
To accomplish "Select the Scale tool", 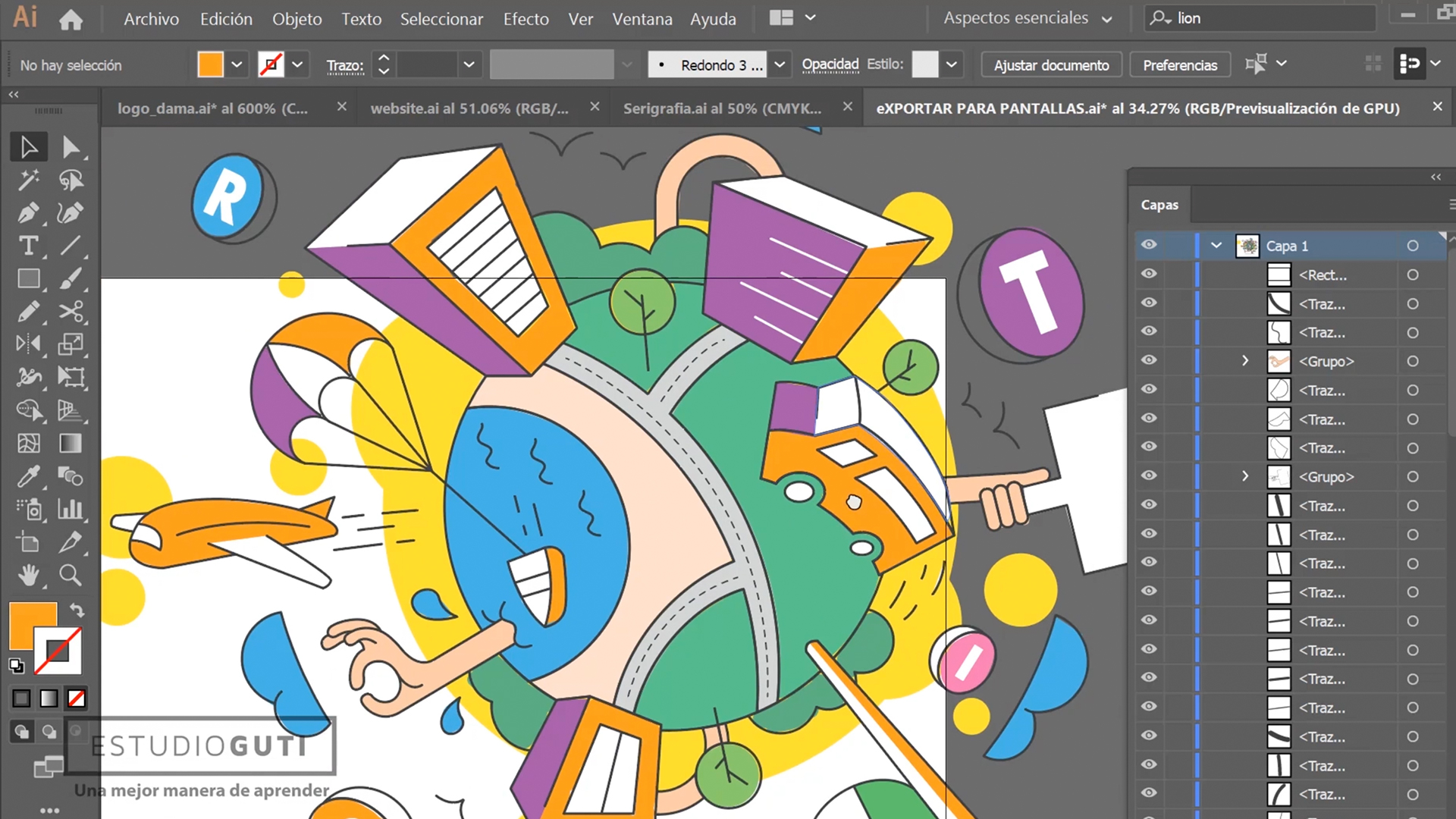I will pyautogui.click(x=71, y=344).
